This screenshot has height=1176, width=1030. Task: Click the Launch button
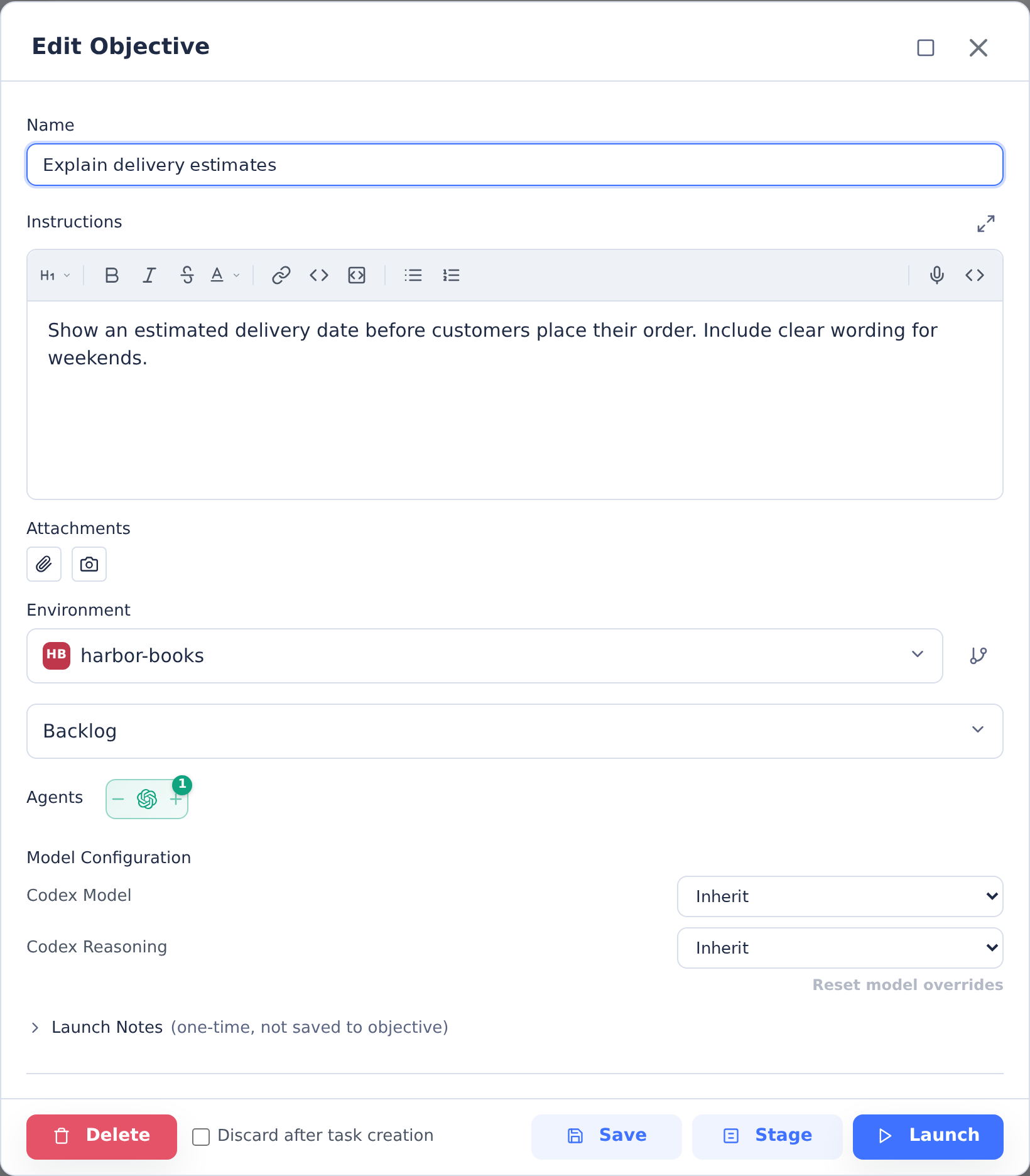(x=928, y=1137)
